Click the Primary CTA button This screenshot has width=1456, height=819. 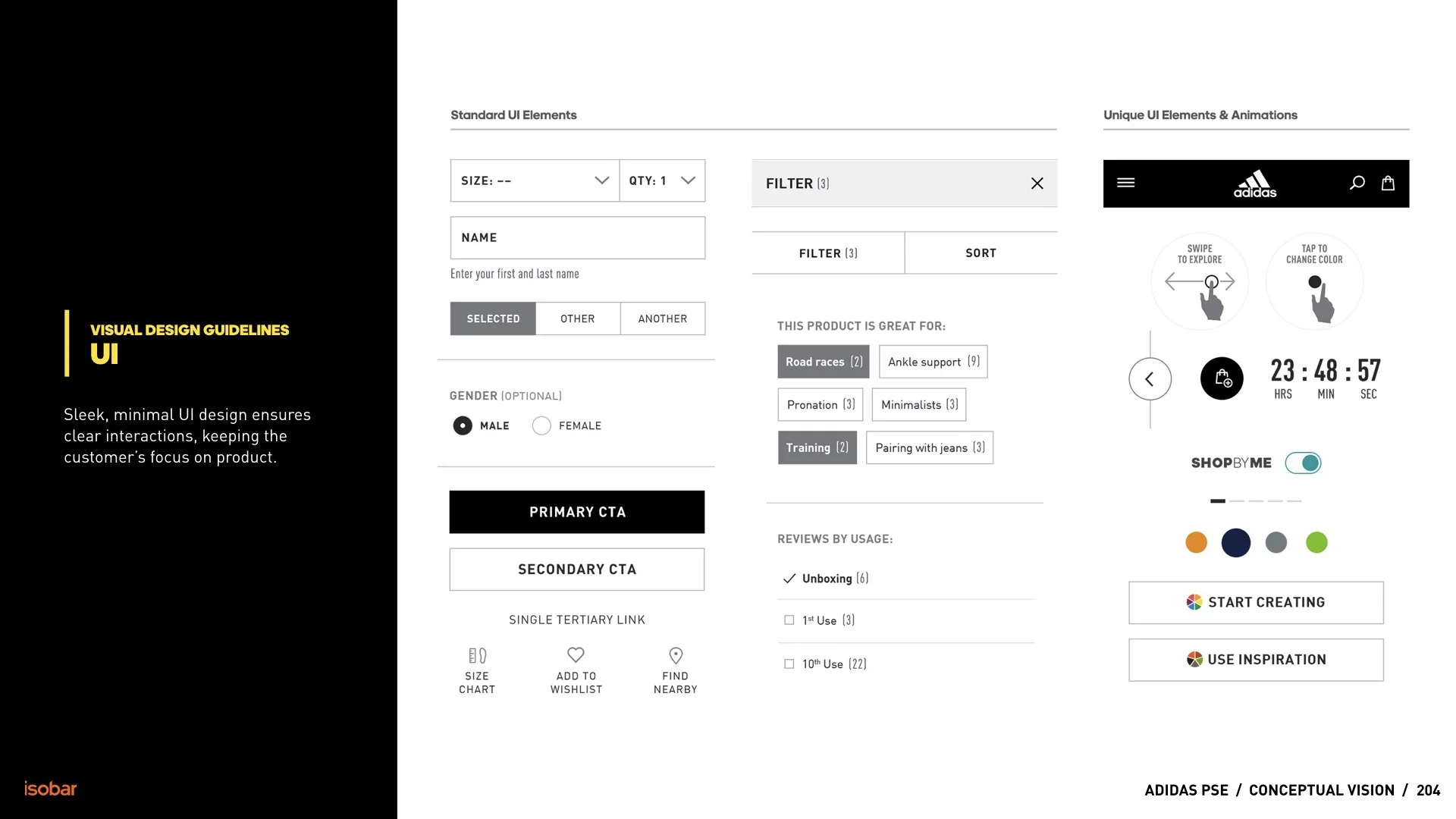[x=576, y=512]
